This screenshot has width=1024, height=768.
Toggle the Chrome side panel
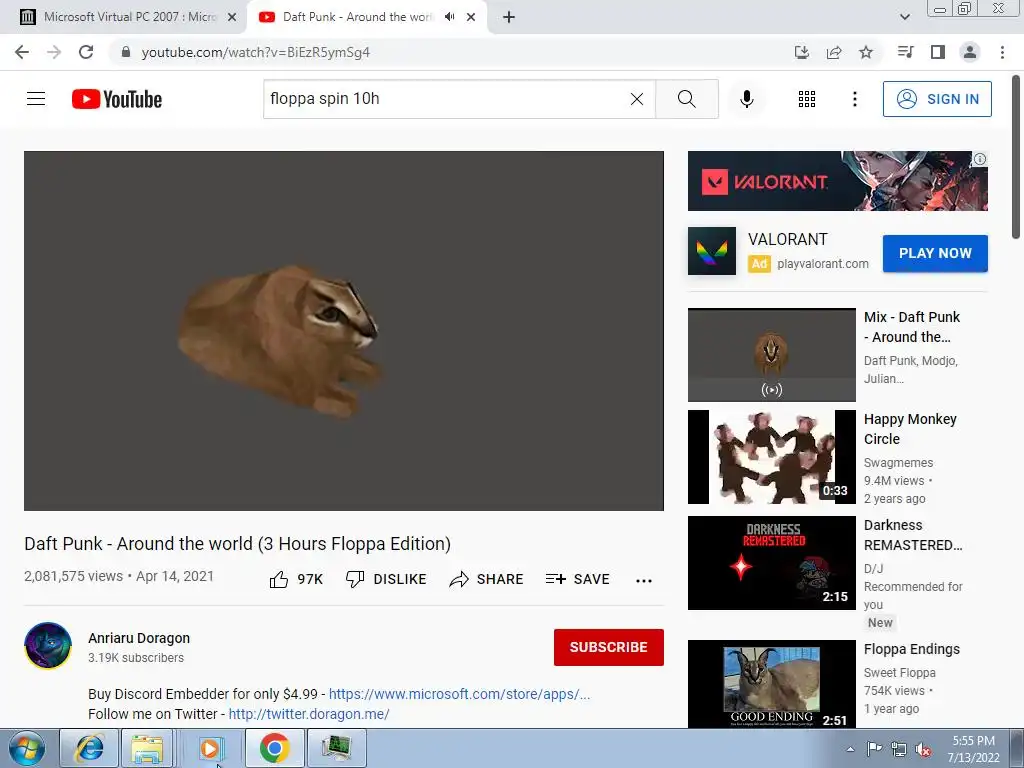coord(938,52)
